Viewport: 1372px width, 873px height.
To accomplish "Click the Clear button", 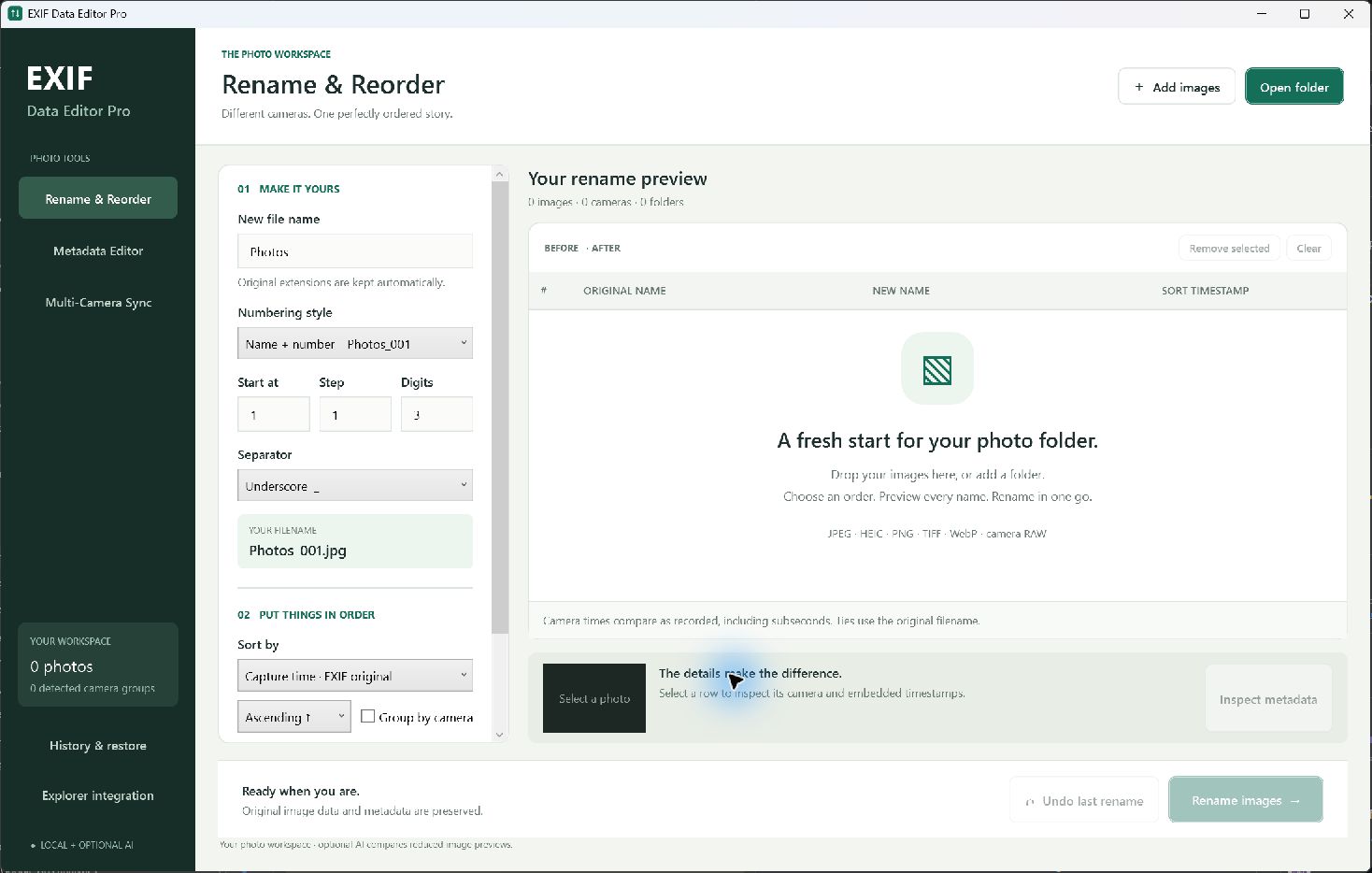I will 1308,248.
